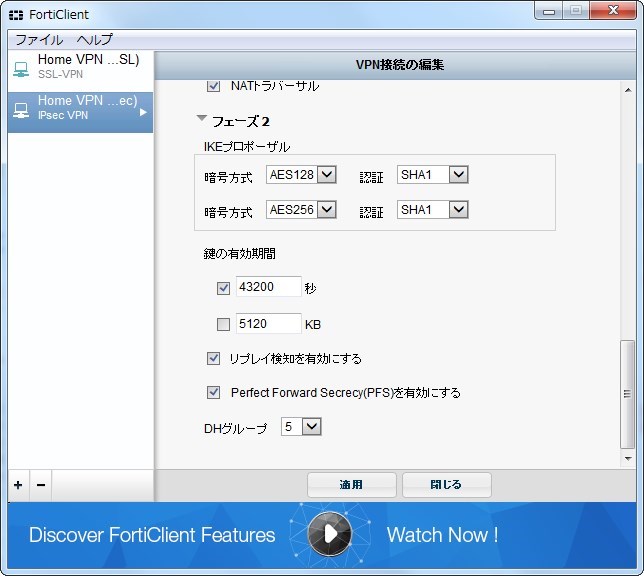Click the FortiClient logo in the title bar
The width and height of the screenshot is (644, 576).
click(x=16, y=15)
